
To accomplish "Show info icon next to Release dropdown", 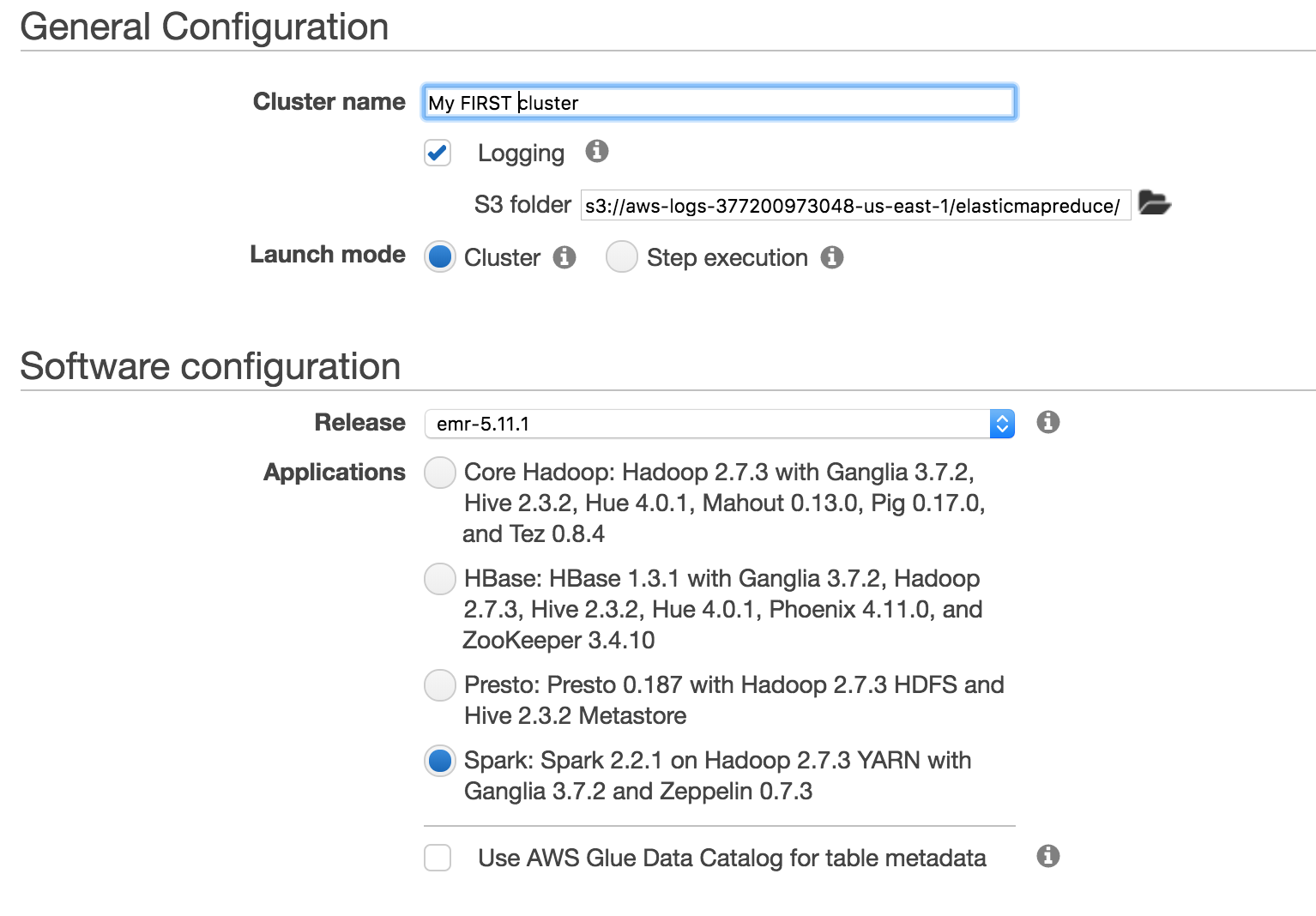I will click(1048, 422).
